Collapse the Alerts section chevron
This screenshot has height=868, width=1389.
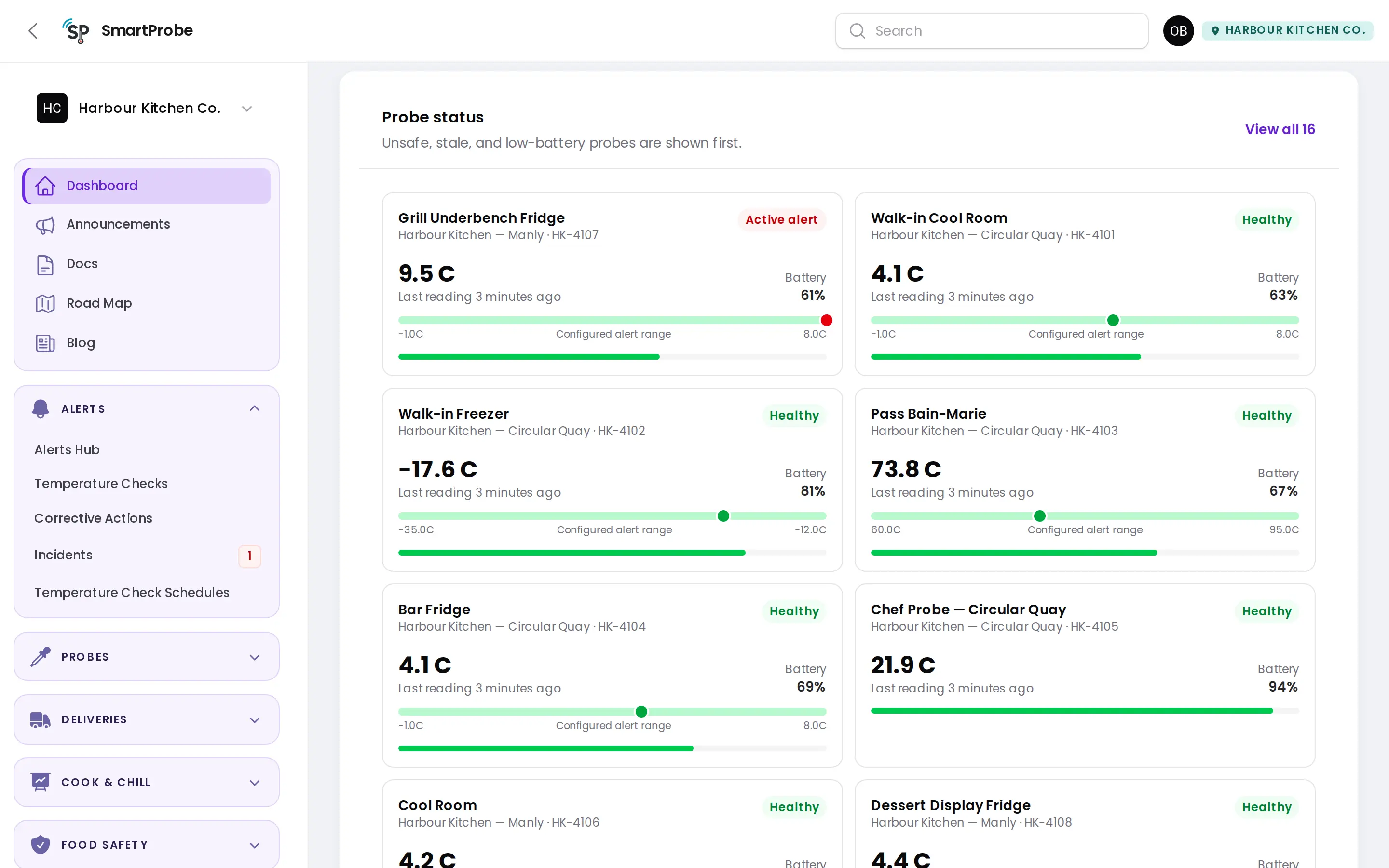click(255, 408)
